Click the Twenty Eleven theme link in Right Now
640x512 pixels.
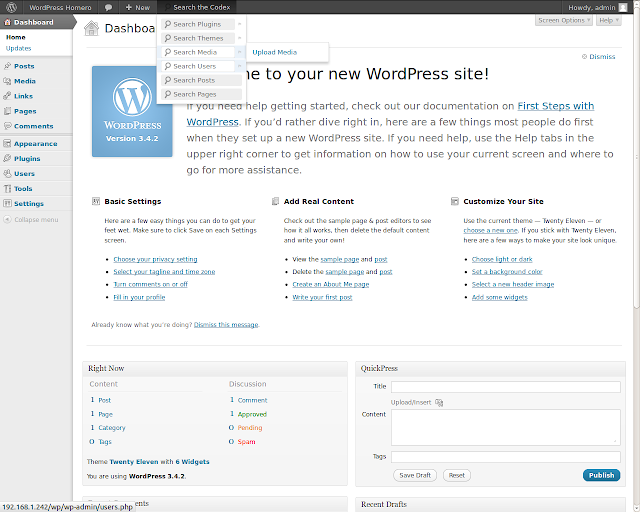(134, 462)
